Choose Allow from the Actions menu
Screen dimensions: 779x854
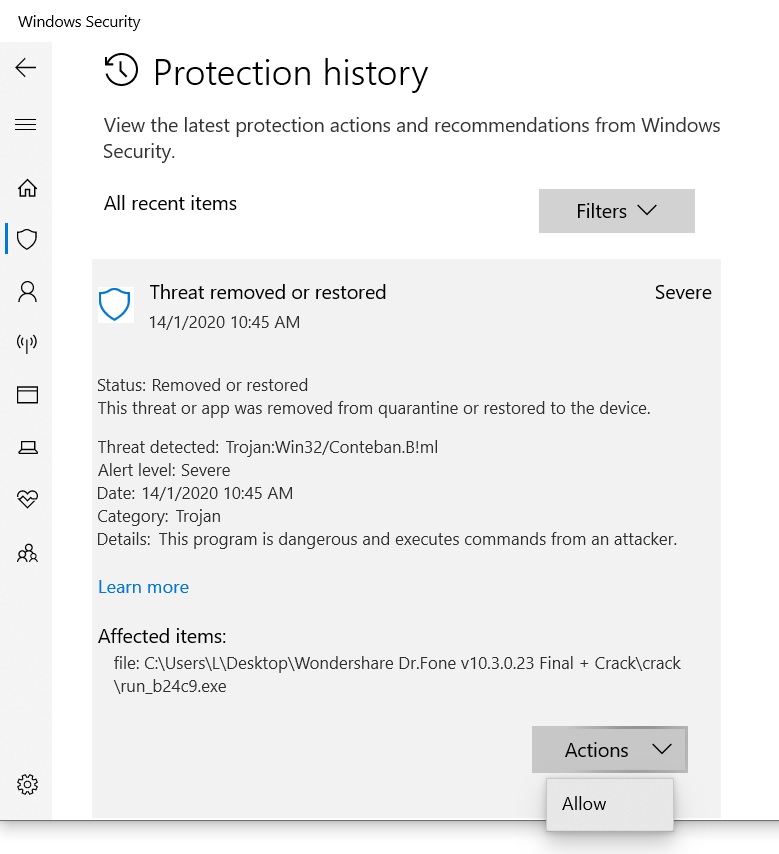click(610, 804)
